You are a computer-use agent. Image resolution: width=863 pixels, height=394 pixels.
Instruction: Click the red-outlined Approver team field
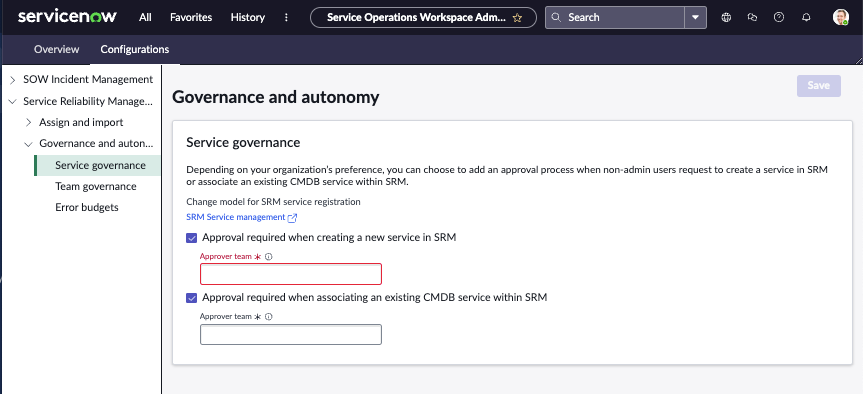[x=291, y=274]
